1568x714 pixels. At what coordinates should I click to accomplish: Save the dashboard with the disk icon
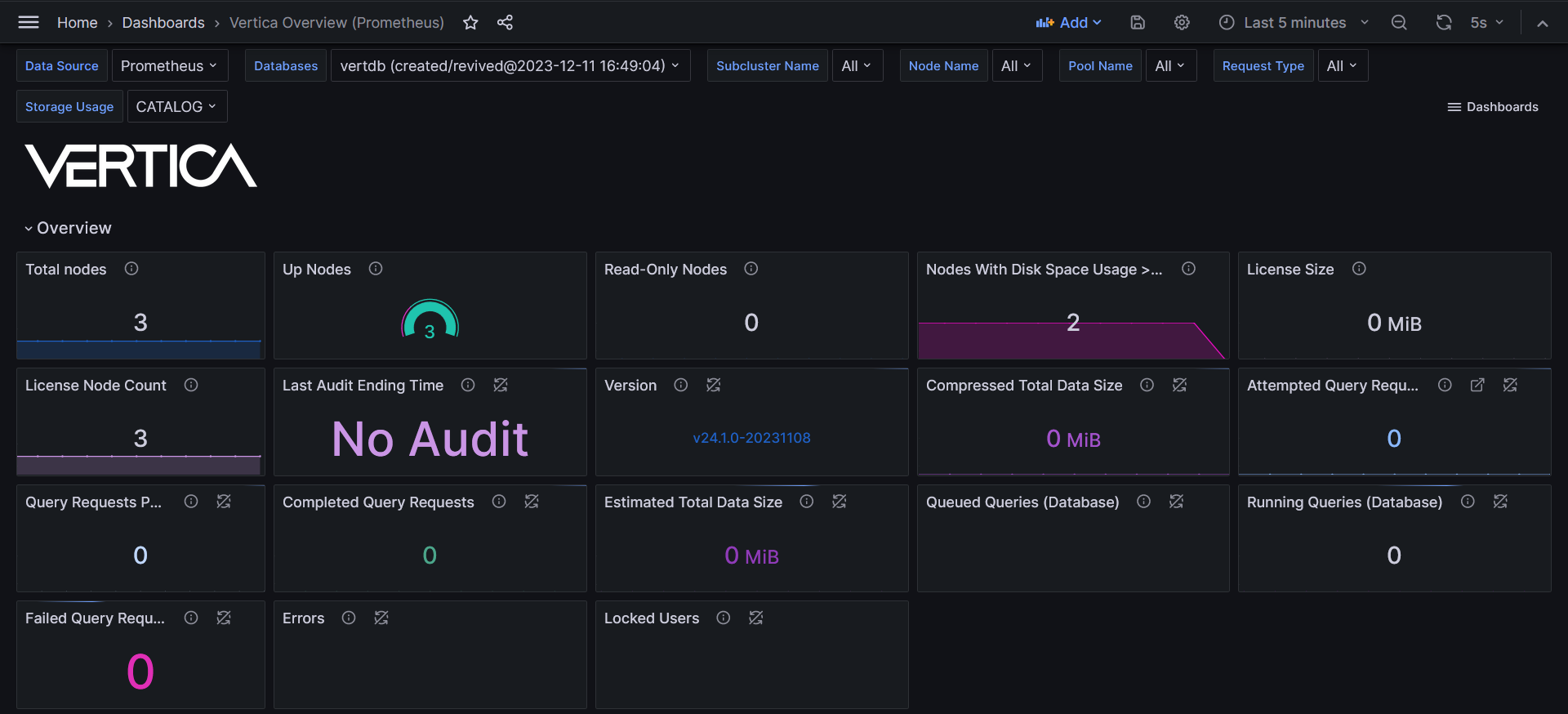tap(1138, 23)
